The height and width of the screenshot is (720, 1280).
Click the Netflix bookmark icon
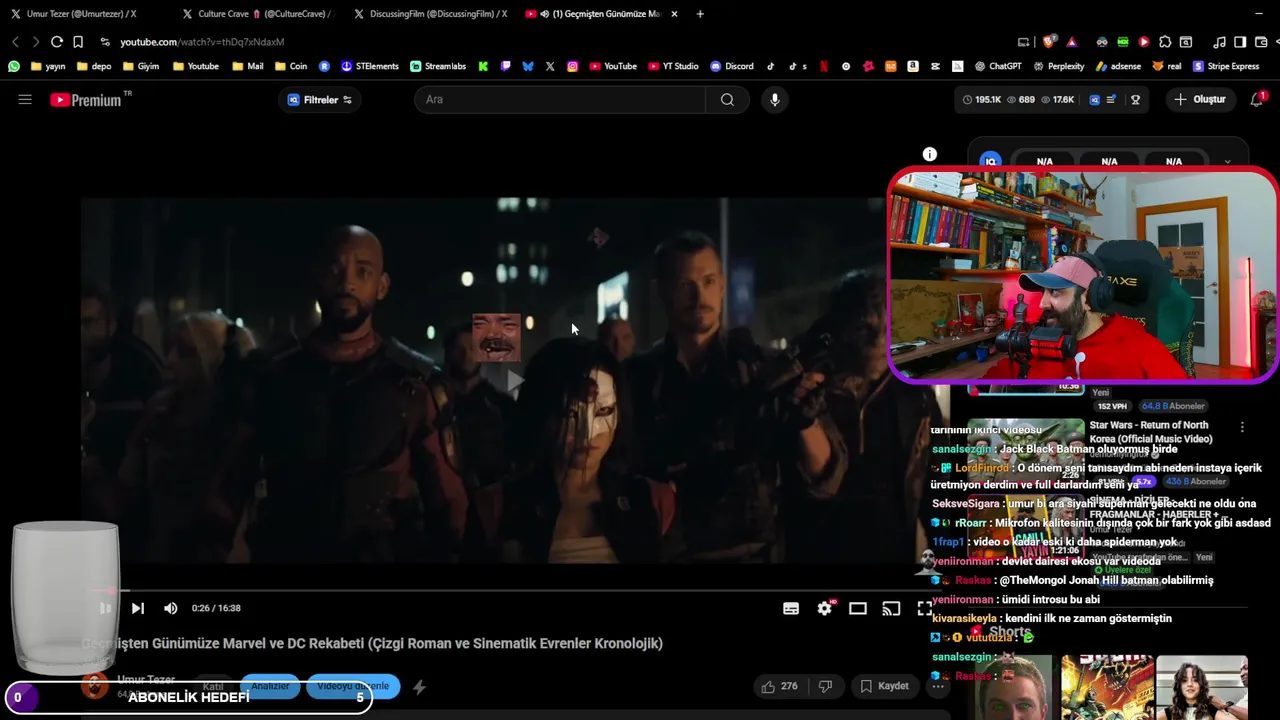click(824, 66)
